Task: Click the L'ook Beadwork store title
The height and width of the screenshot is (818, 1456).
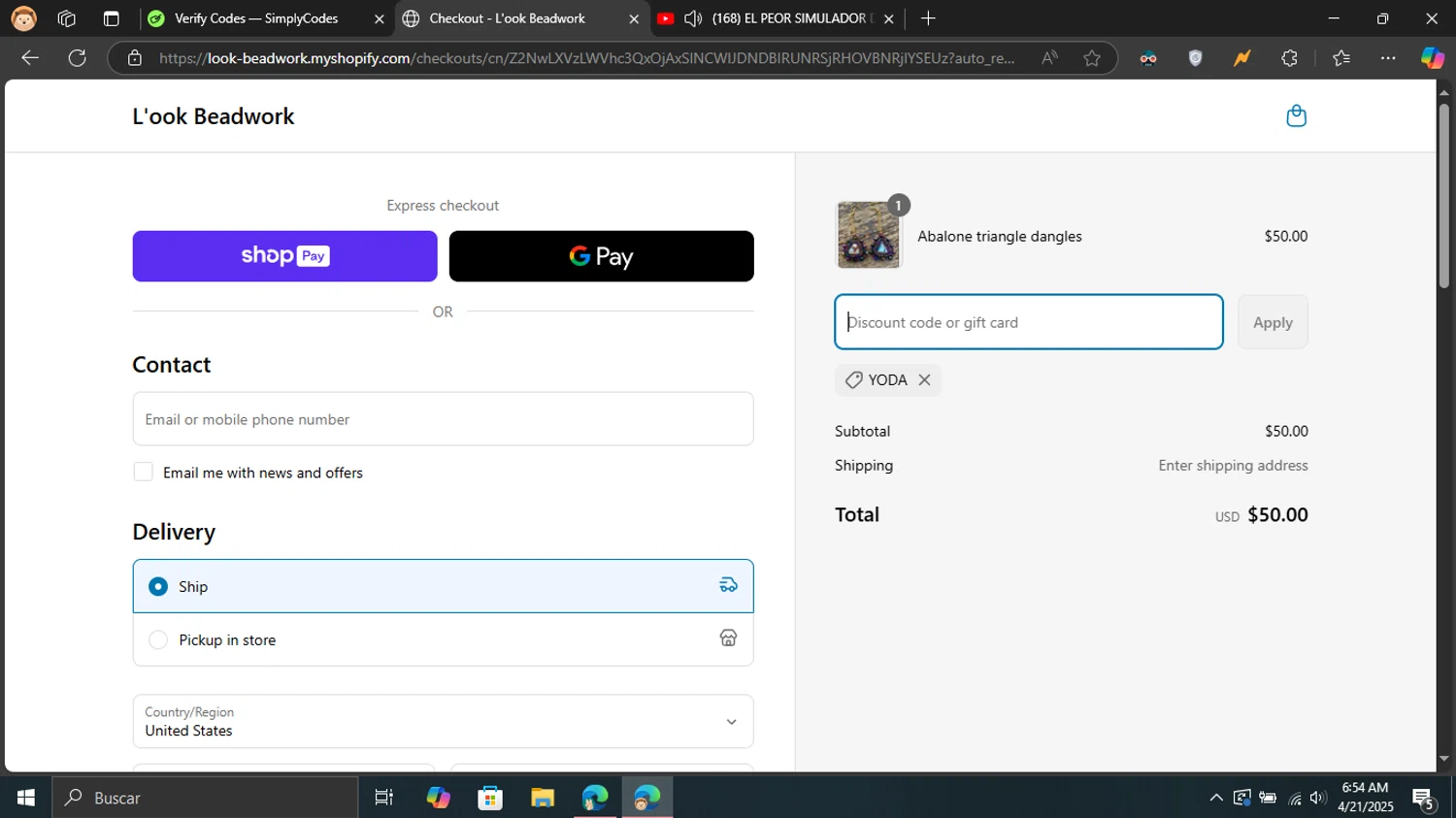Action: click(214, 116)
